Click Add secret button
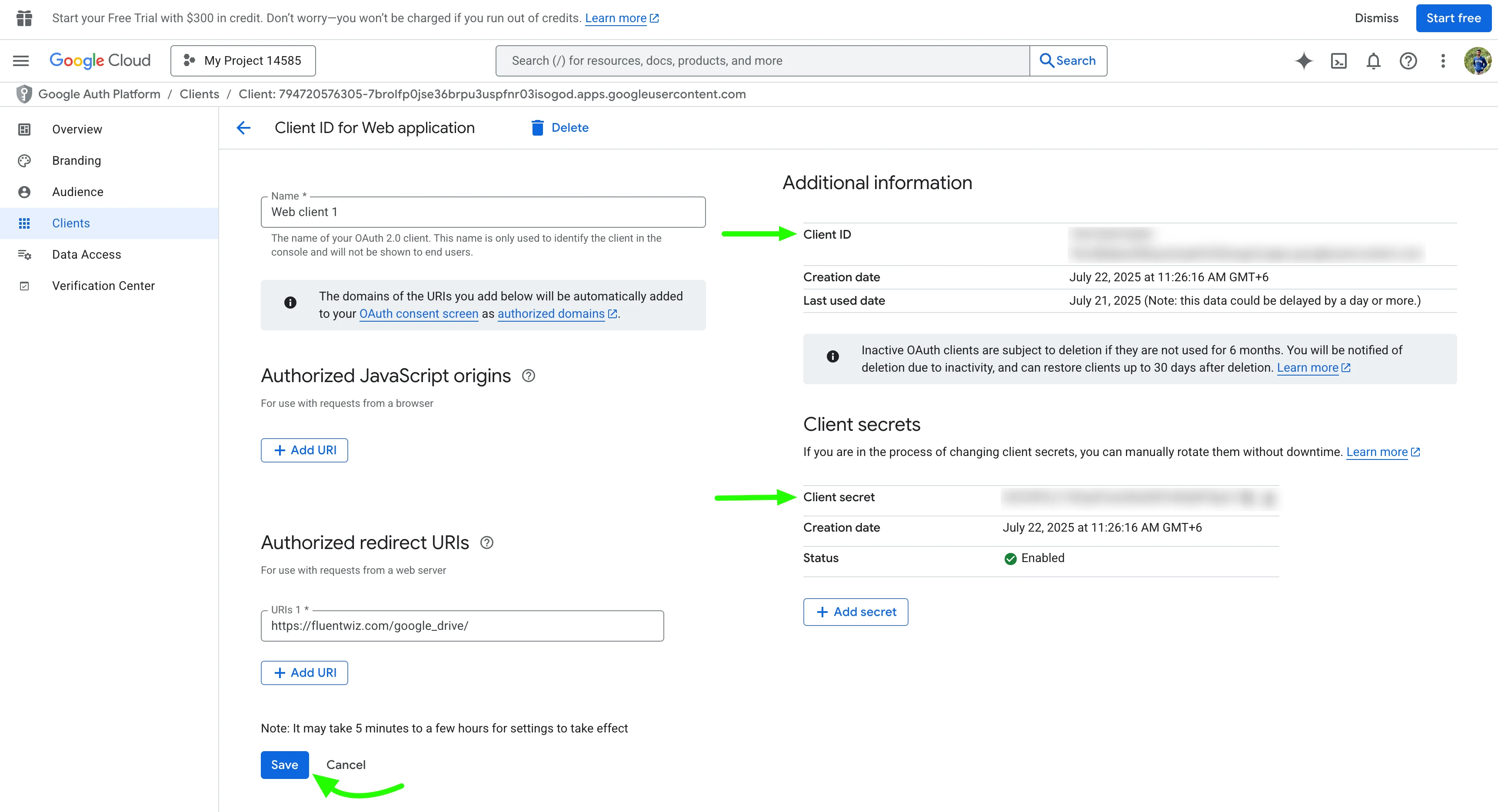This screenshot has height=812, width=1498. [x=856, y=612]
